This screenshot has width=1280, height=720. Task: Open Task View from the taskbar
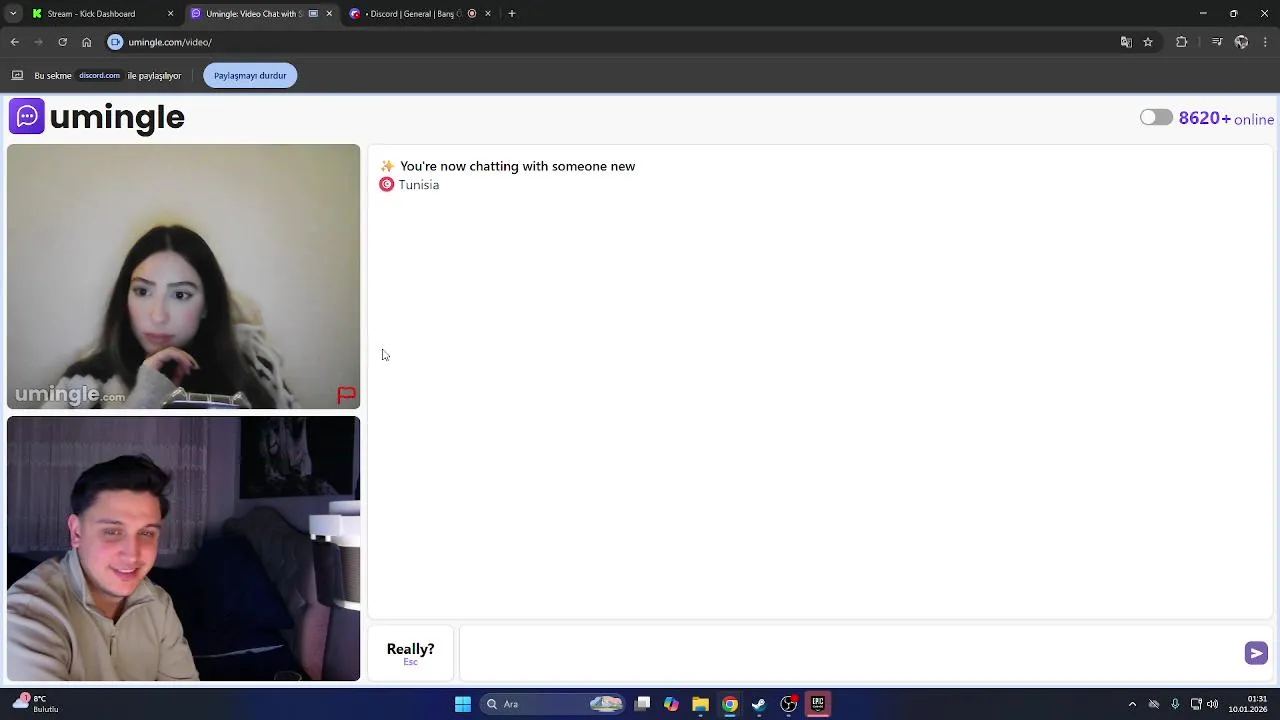tap(643, 704)
